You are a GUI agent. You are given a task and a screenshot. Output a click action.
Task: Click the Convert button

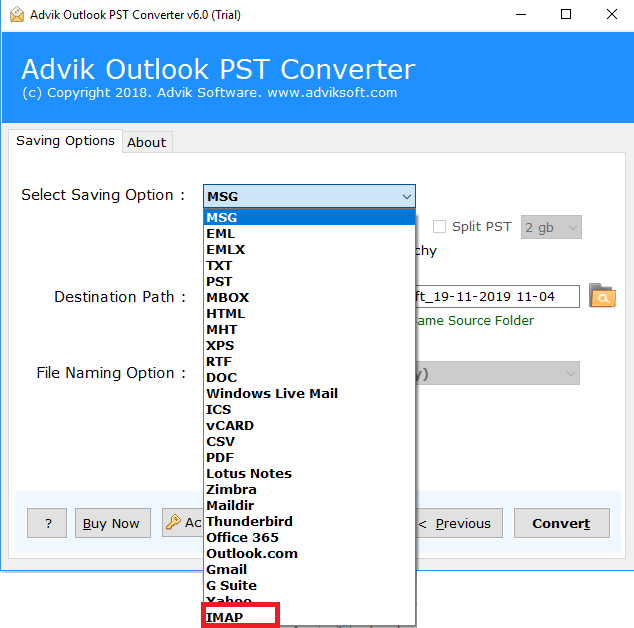tap(562, 523)
